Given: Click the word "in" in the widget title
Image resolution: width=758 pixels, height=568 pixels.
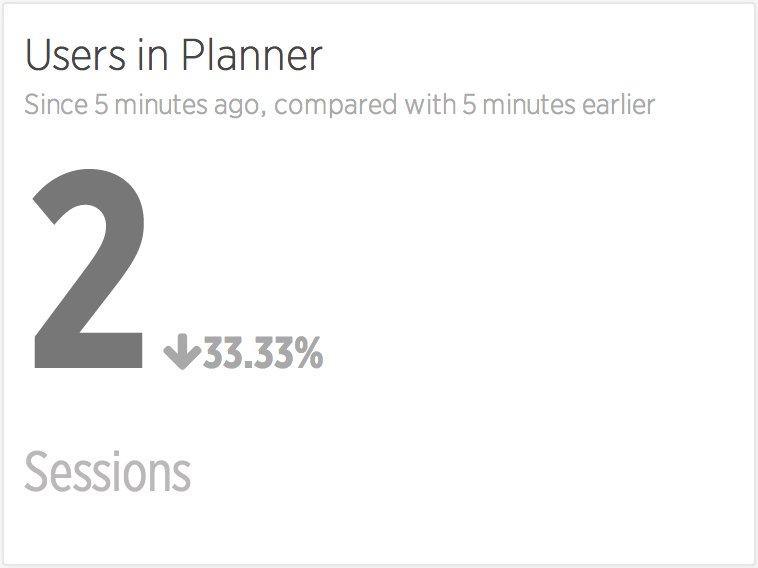Looking at the screenshot, I should click(153, 56).
